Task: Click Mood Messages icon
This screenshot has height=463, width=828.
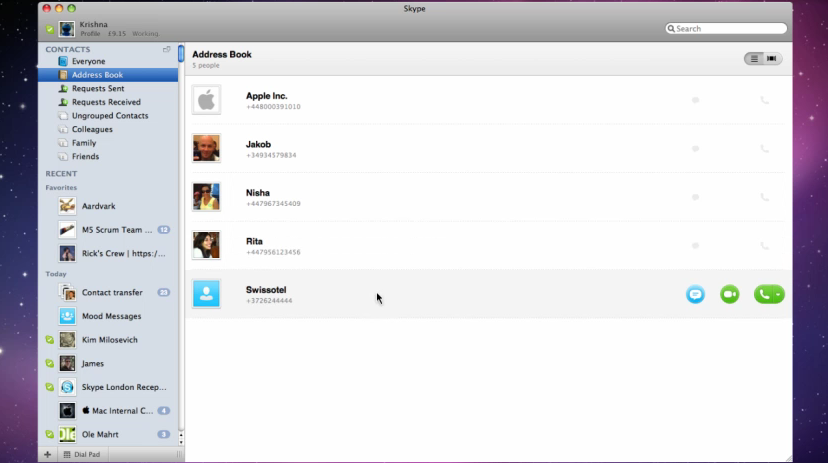Action: [x=67, y=316]
